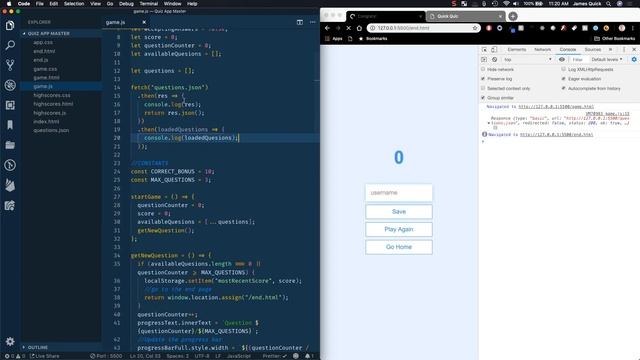Viewport: 640px width, 360px height.
Task: Open the Search view in activity bar
Action: [x=10, y=45]
